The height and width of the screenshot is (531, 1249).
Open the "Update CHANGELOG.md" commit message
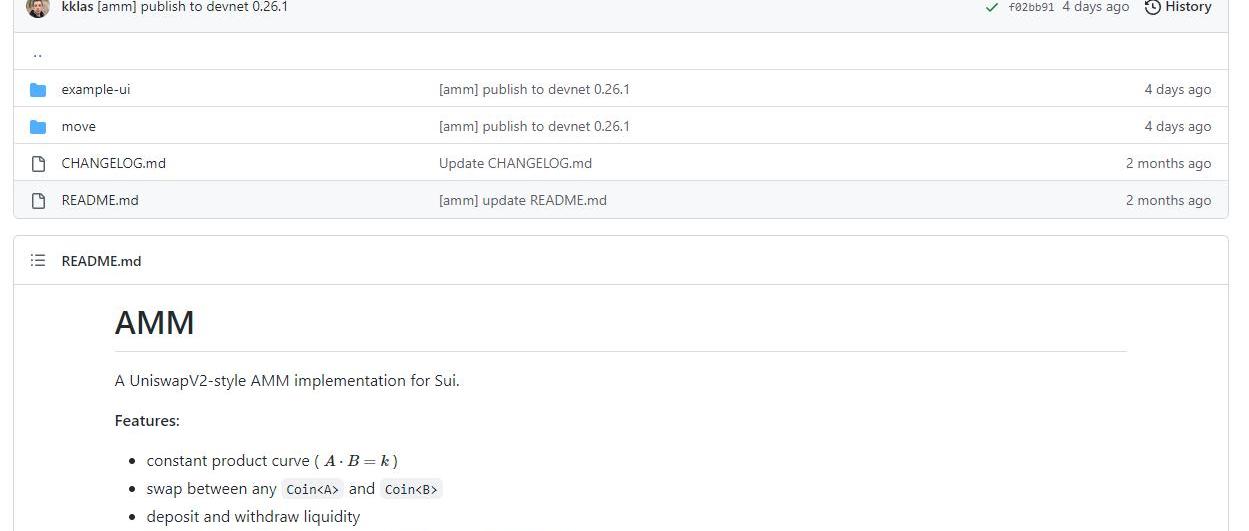click(x=515, y=164)
